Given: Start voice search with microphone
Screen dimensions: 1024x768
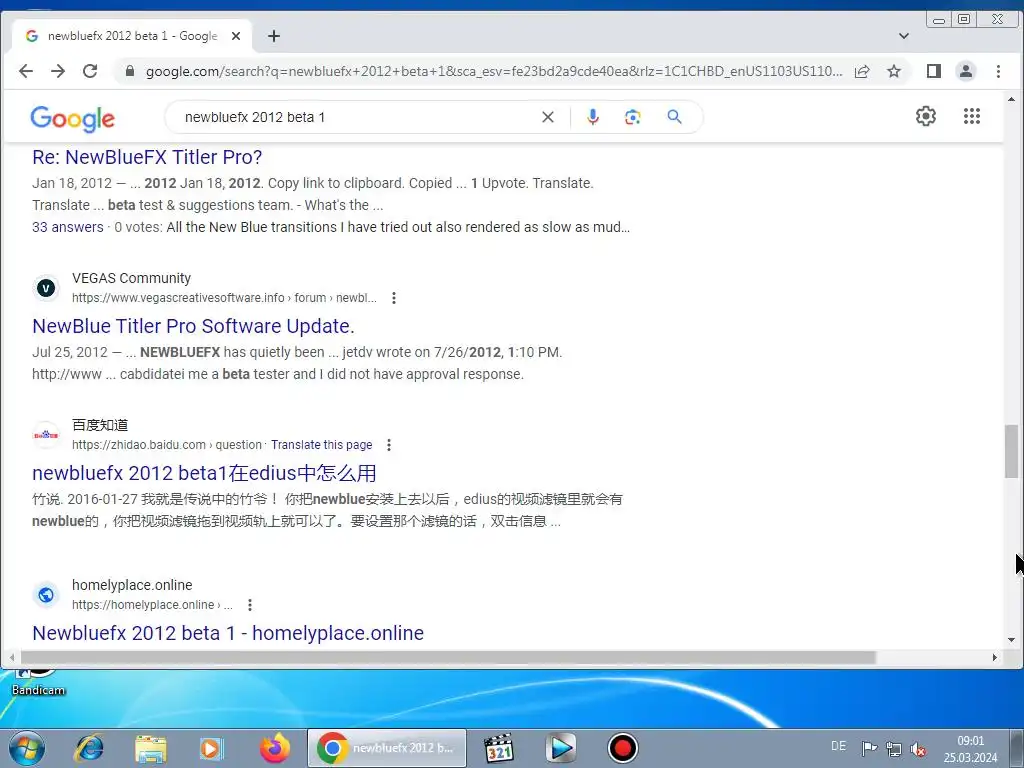Looking at the screenshot, I should click(592, 117).
